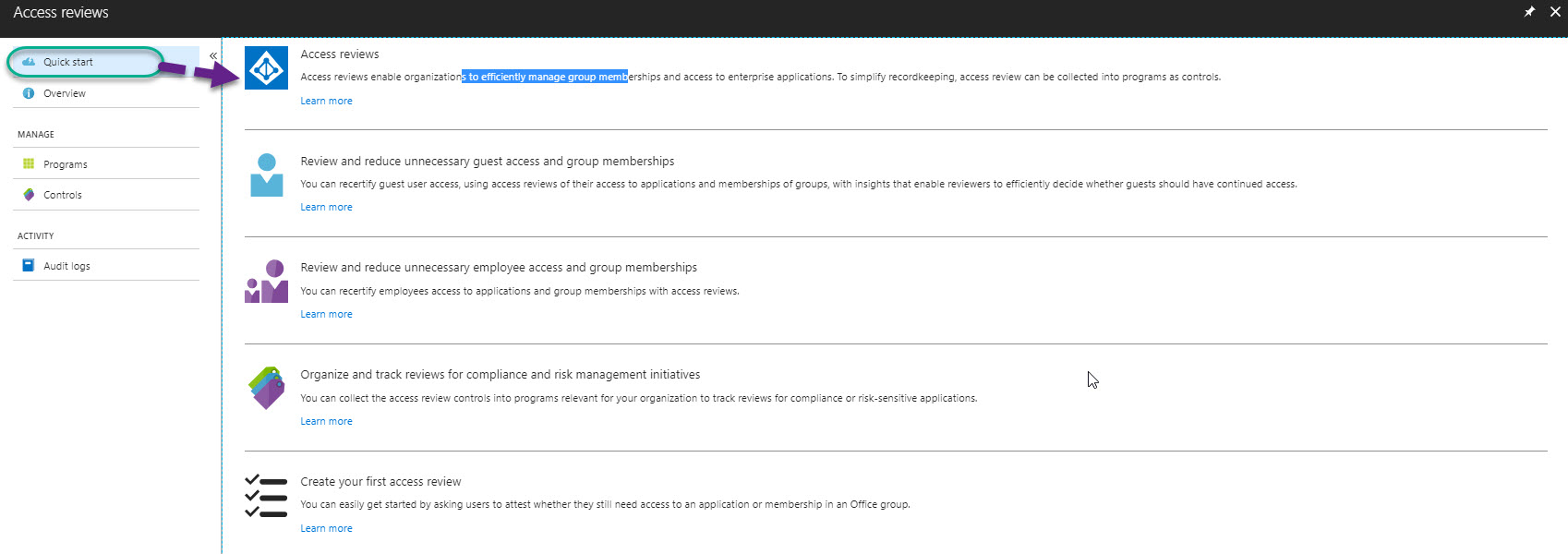Click the employee access people icon

tap(266, 282)
